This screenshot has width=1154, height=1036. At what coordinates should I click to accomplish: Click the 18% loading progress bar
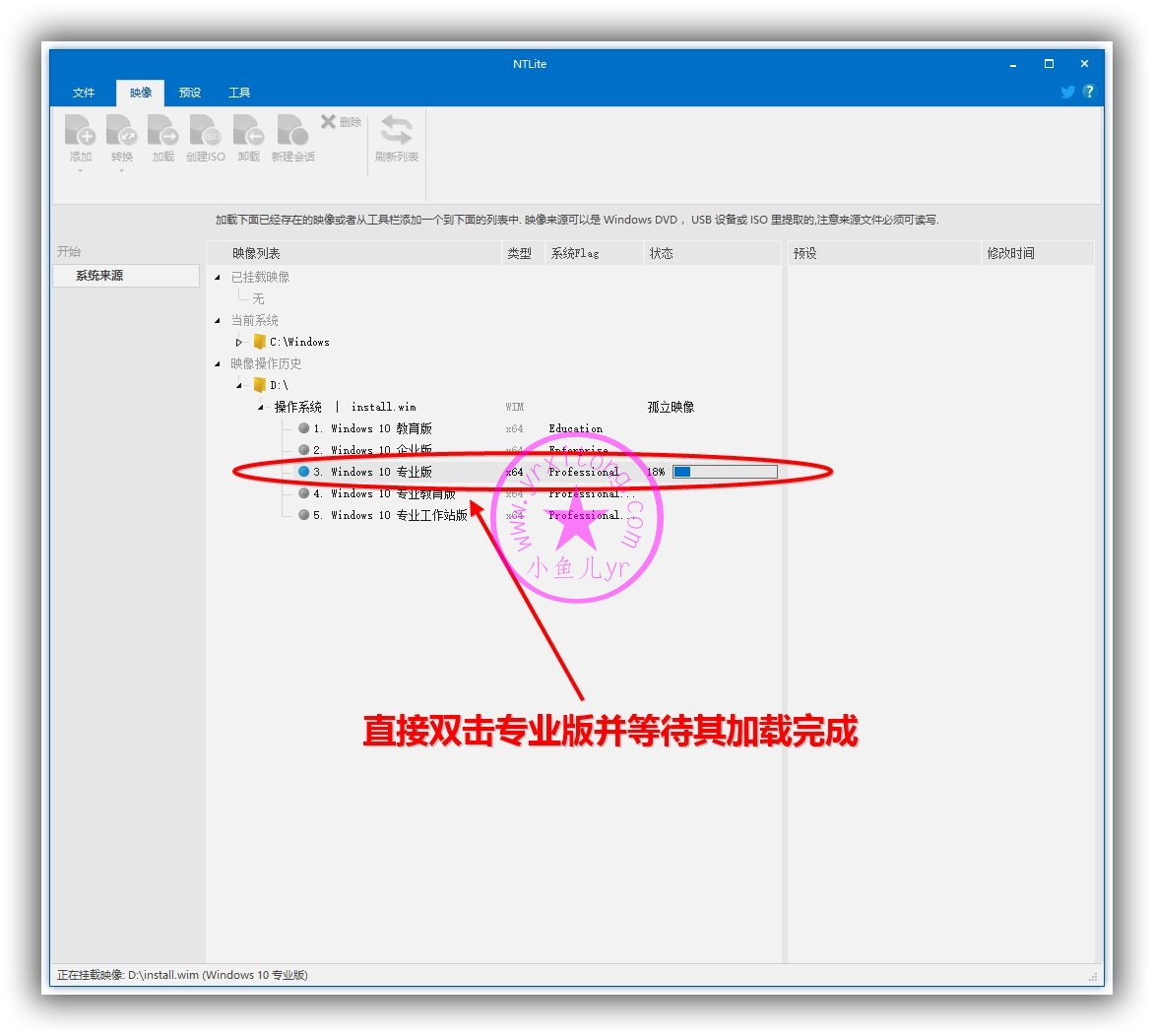click(x=725, y=472)
